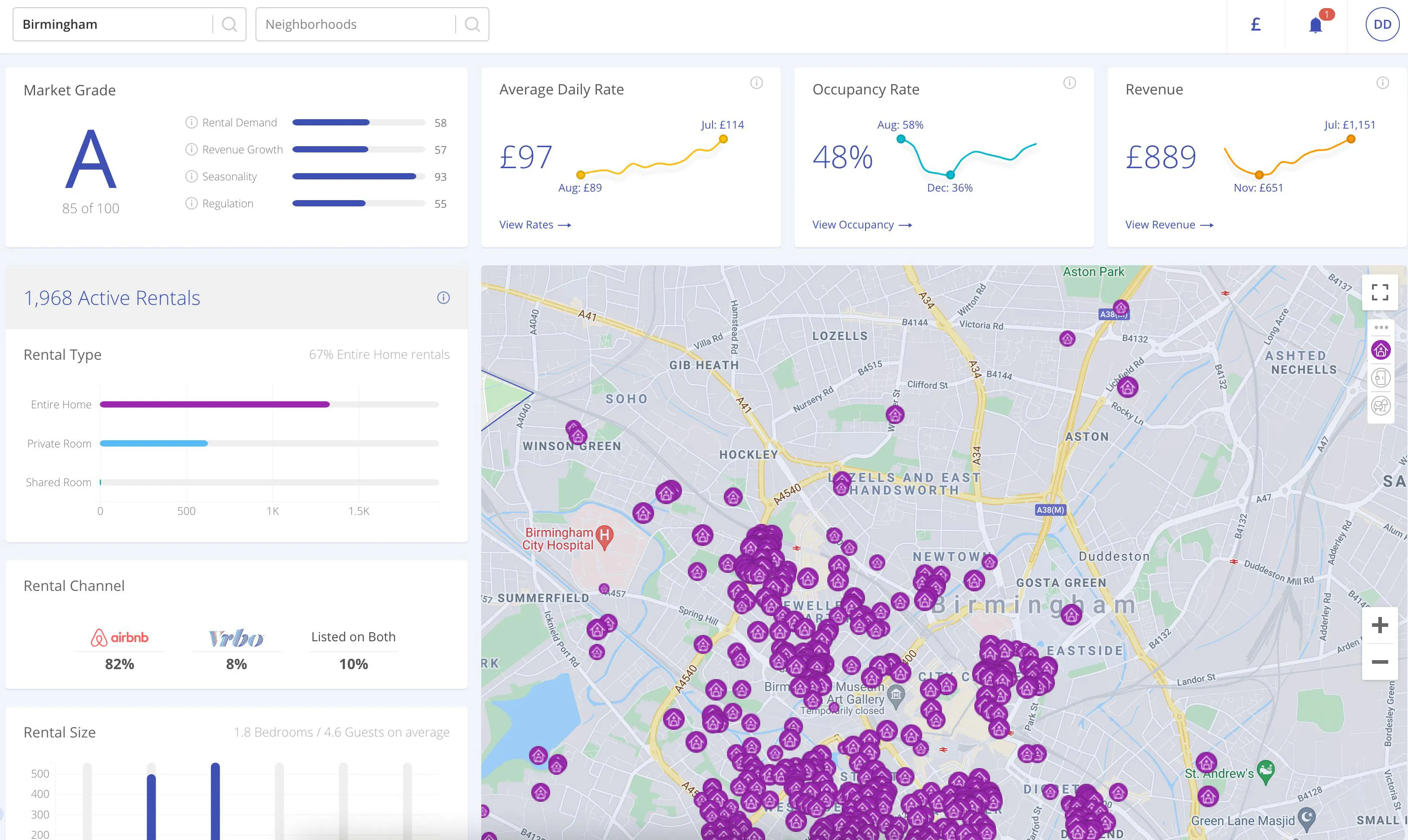Click Revenue Growth info icon

coord(191,149)
